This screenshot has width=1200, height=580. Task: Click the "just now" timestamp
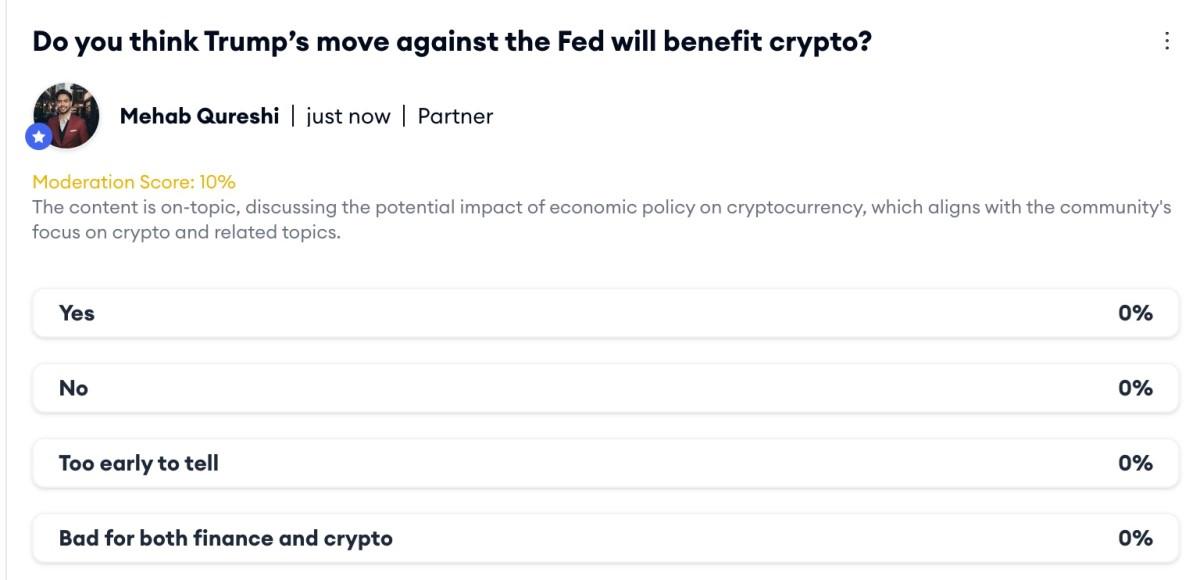(x=349, y=116)
